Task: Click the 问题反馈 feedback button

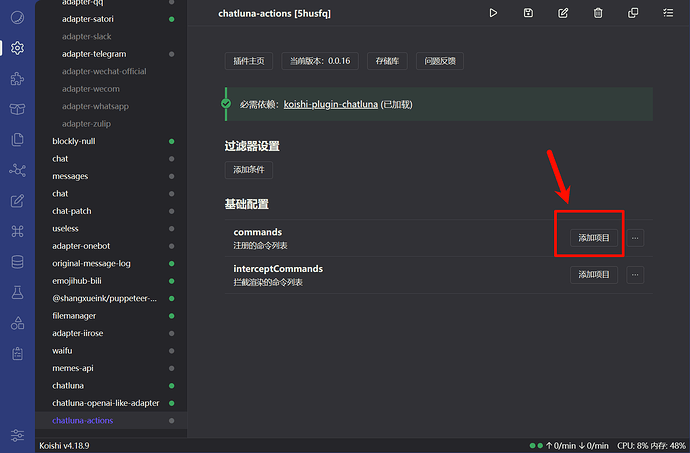Action: 440,61
